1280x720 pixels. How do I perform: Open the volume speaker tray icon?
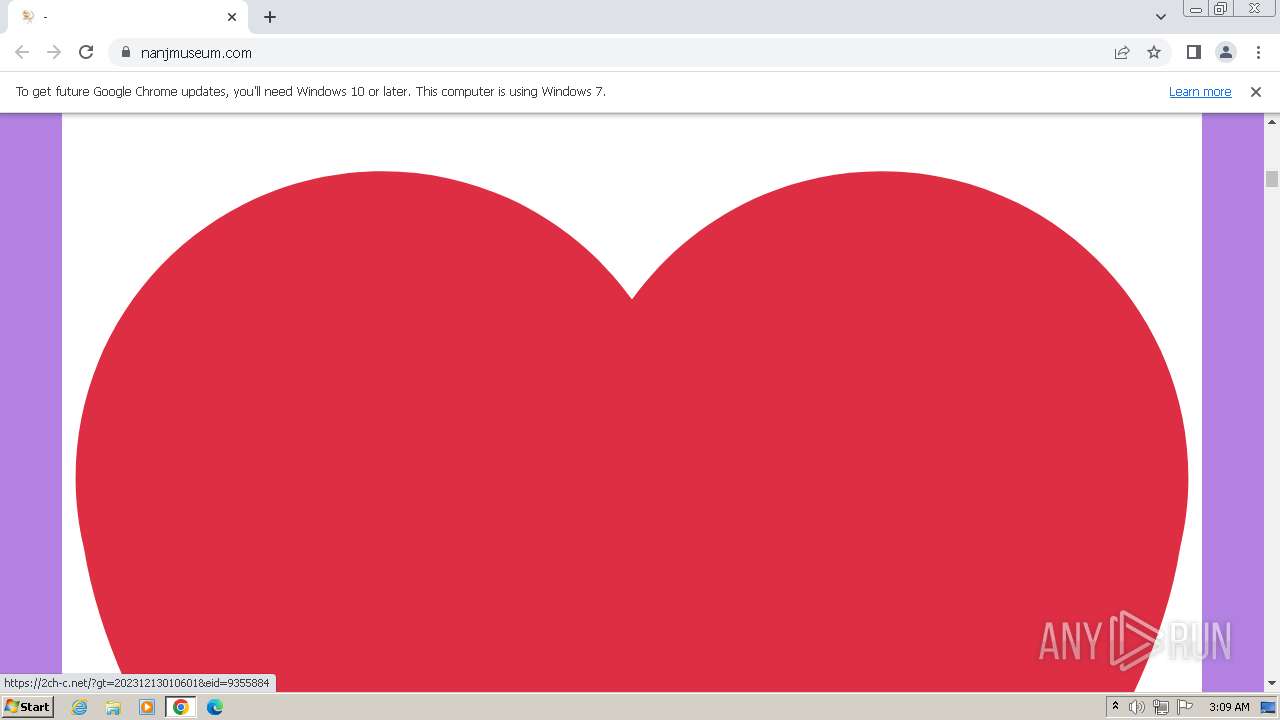(x=1137, y=707)
